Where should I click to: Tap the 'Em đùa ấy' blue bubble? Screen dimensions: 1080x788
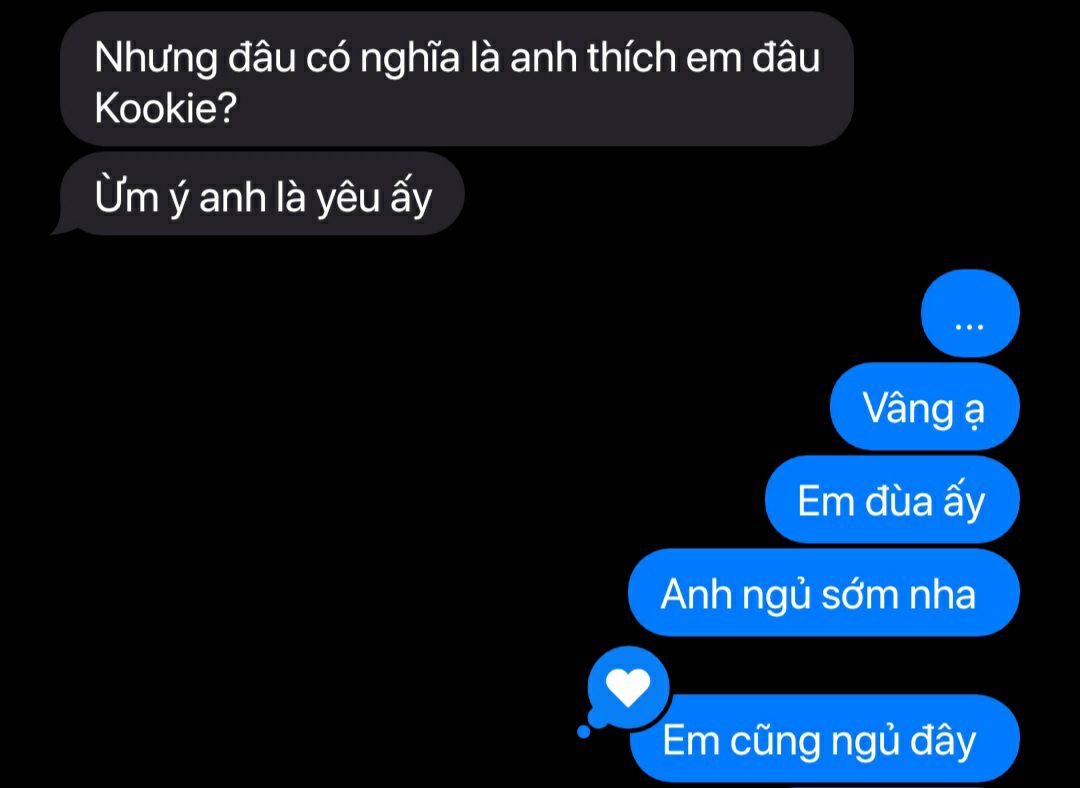[x=892, y=500]
